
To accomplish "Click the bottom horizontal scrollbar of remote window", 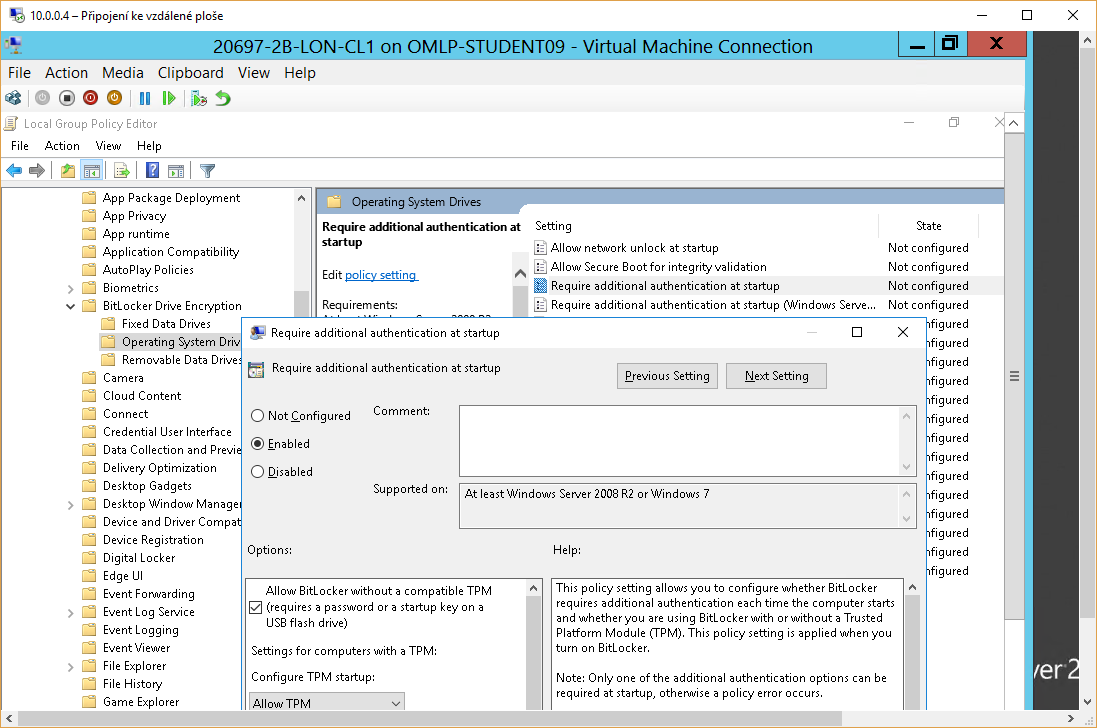I will click(430, 718).
